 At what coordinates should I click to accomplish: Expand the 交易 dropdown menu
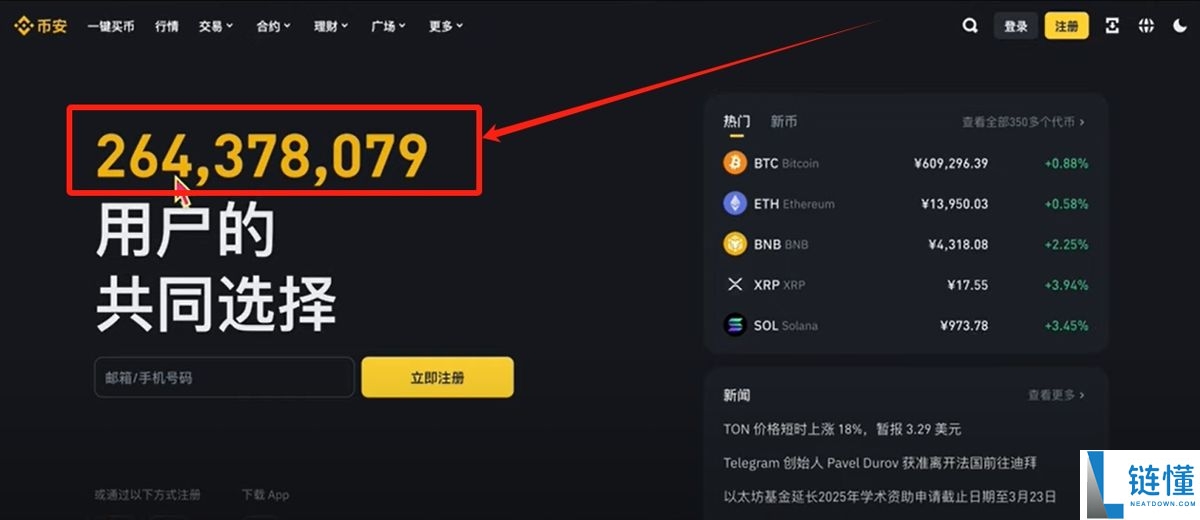click(215, 27)
